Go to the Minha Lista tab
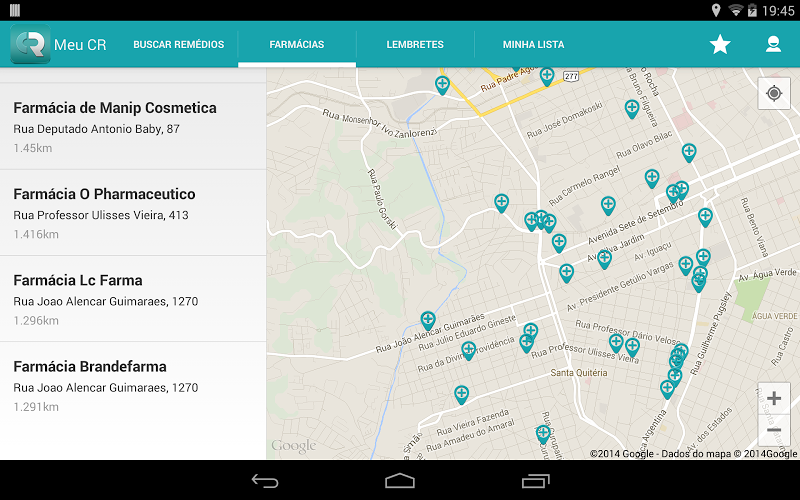The width and height of the screenshot is (800, 500). pyautogui.click(x=533, y=44)
